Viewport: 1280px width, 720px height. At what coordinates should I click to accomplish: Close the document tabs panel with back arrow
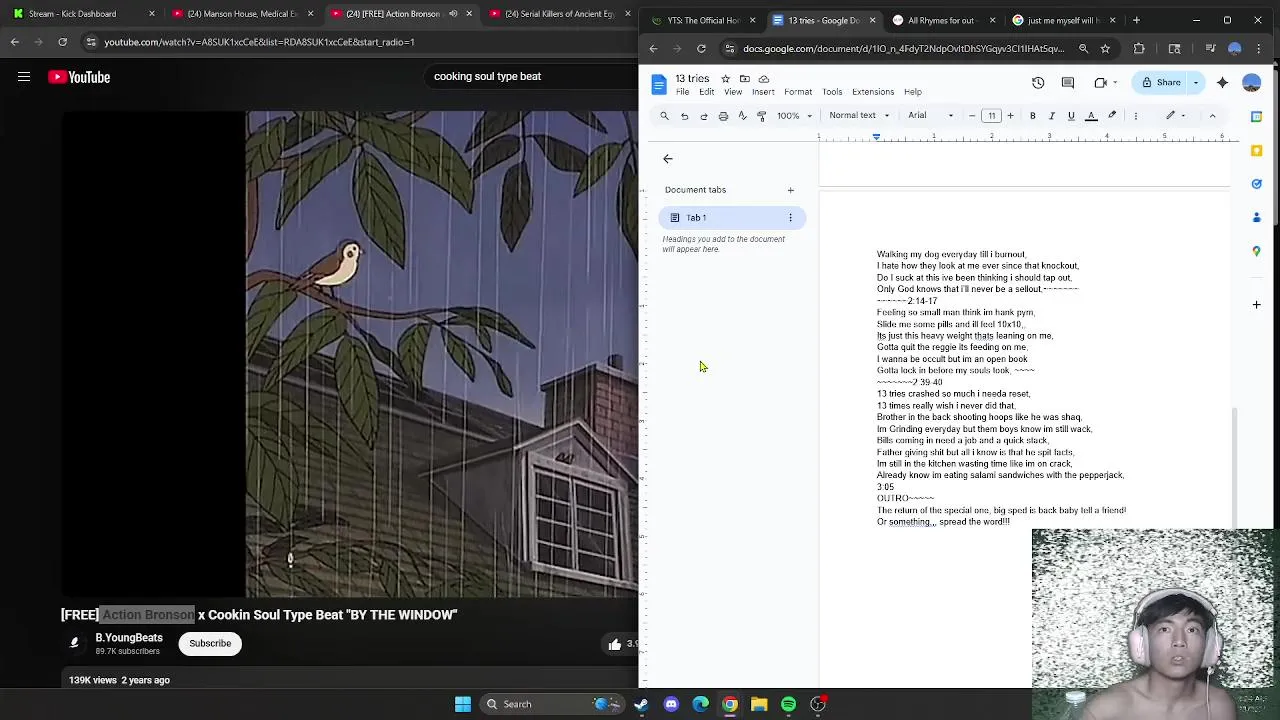tap(668, 159)
